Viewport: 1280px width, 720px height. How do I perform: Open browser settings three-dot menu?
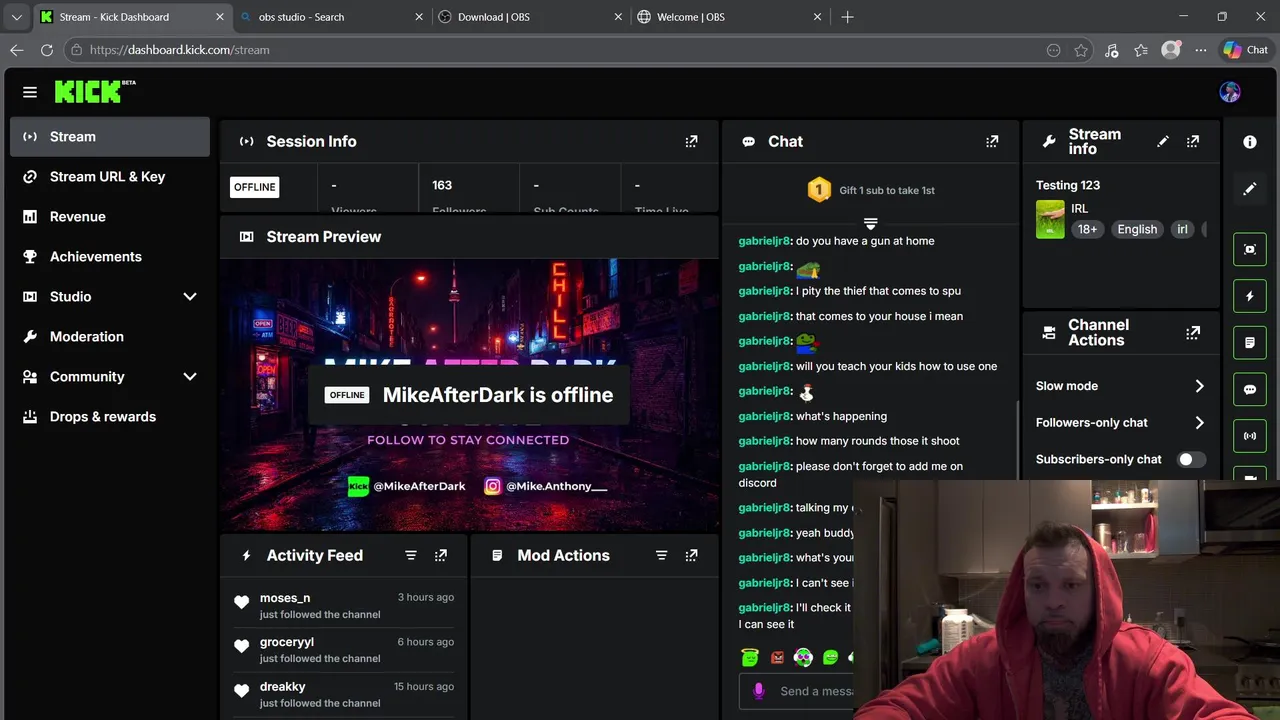point(1201,50)
